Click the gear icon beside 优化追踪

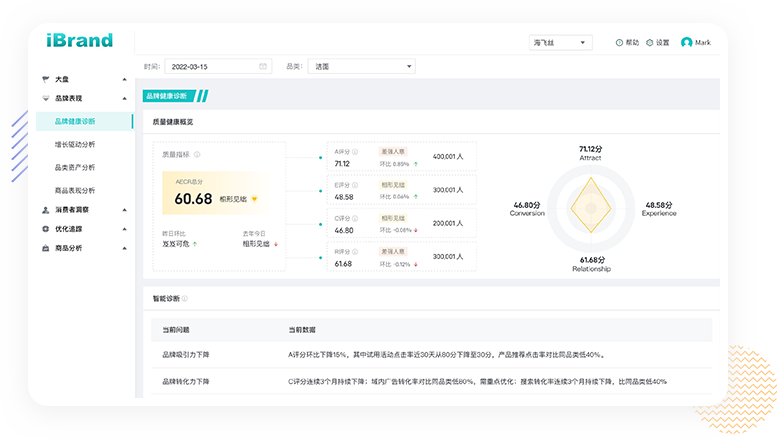click(x=46, y=229)
